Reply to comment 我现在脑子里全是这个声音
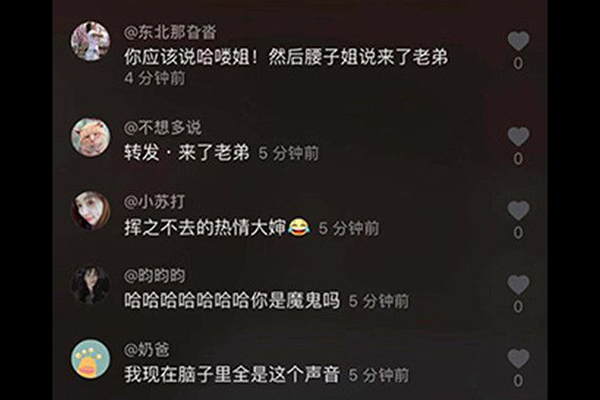Screen dimensions: 600x400 (232, 375)
